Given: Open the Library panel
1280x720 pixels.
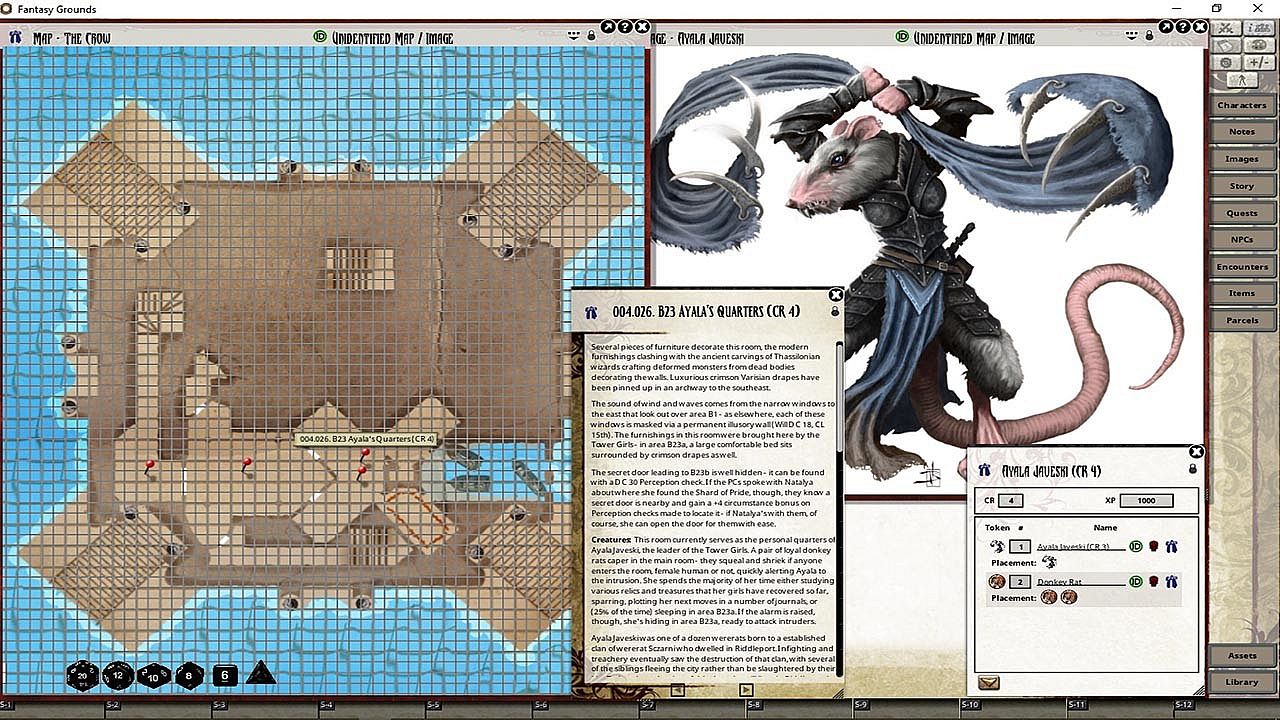Looking at the screenshot, I should (1242, 682).
